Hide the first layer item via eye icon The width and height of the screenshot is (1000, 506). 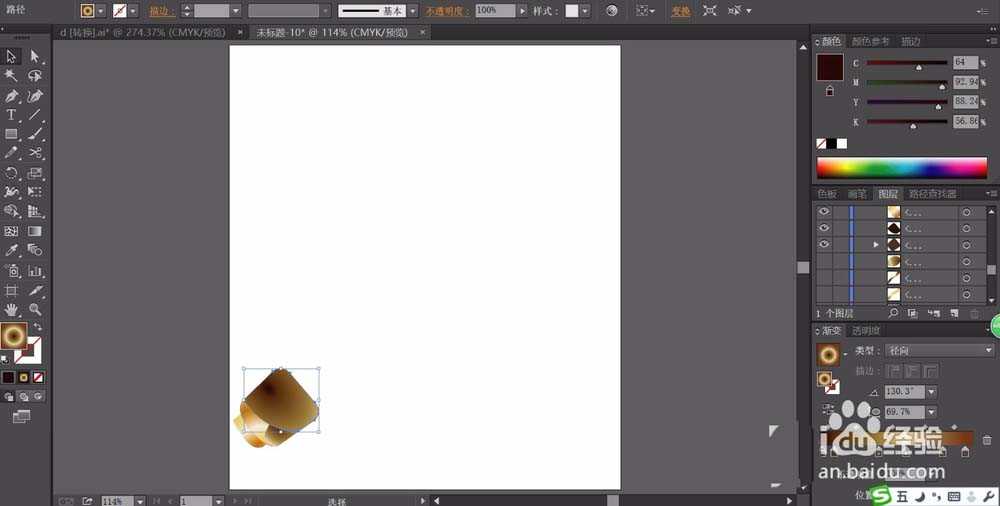(x=824, y=212)
